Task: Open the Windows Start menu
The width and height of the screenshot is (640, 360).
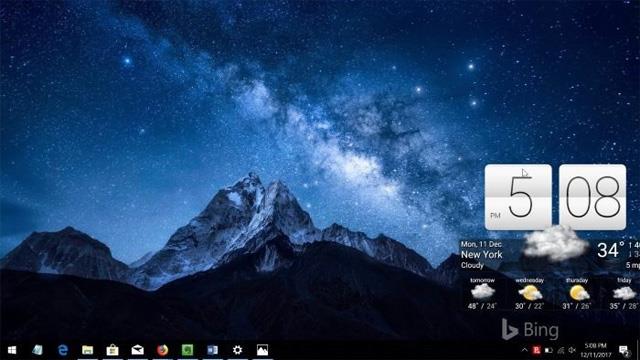Action: tap(12, 350)
